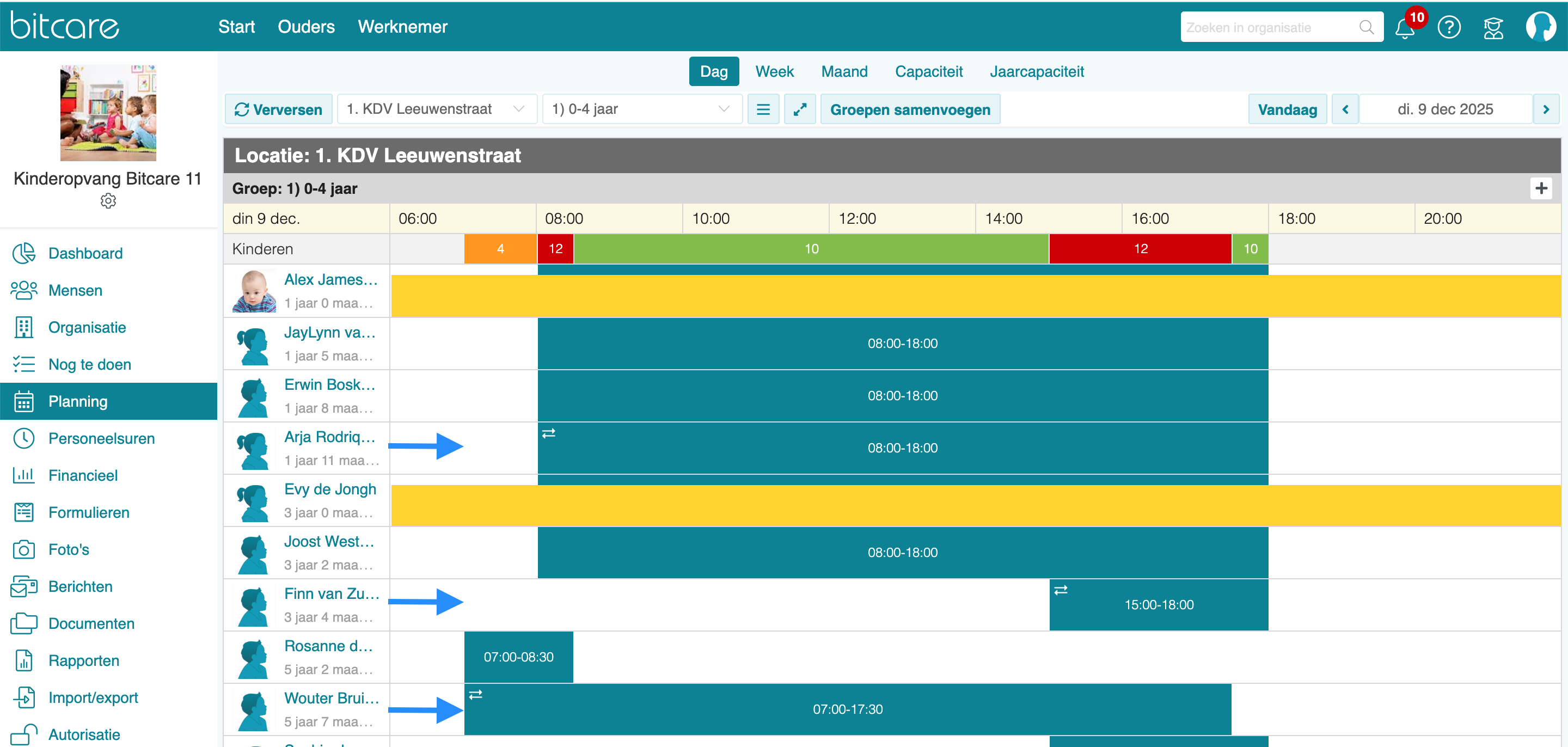The height and width of the screenshot is (747, 1568).
Task: Click the expand fullscreen arrows icon
Action: [x=799, y=109]
